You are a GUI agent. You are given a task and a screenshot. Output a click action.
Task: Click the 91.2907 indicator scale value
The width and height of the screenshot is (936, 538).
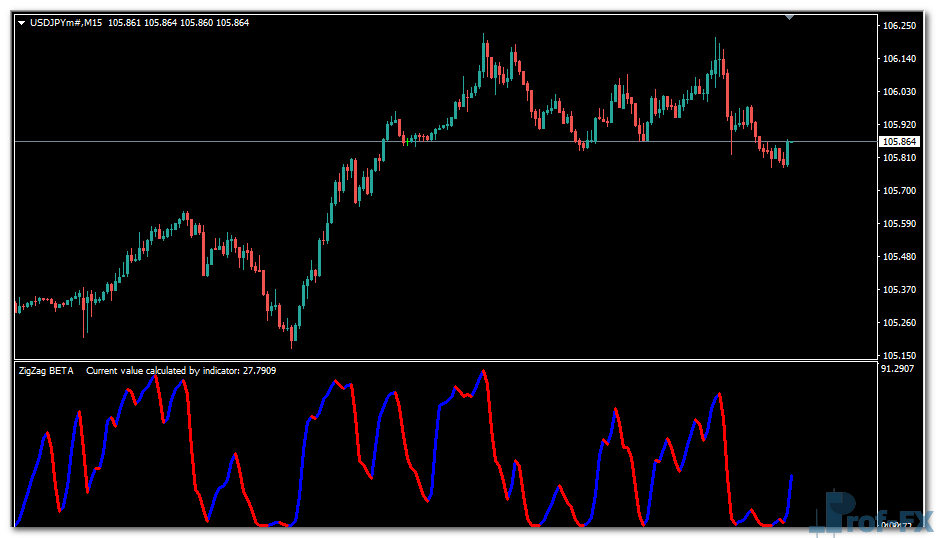pos(899,369)
